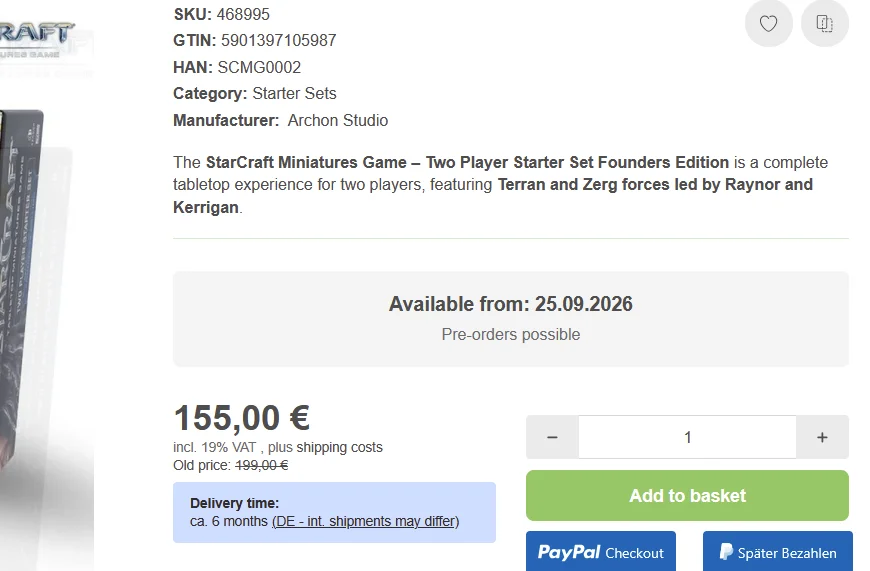
Task: Select the SKU number 468995
Action: pos(243,14)
